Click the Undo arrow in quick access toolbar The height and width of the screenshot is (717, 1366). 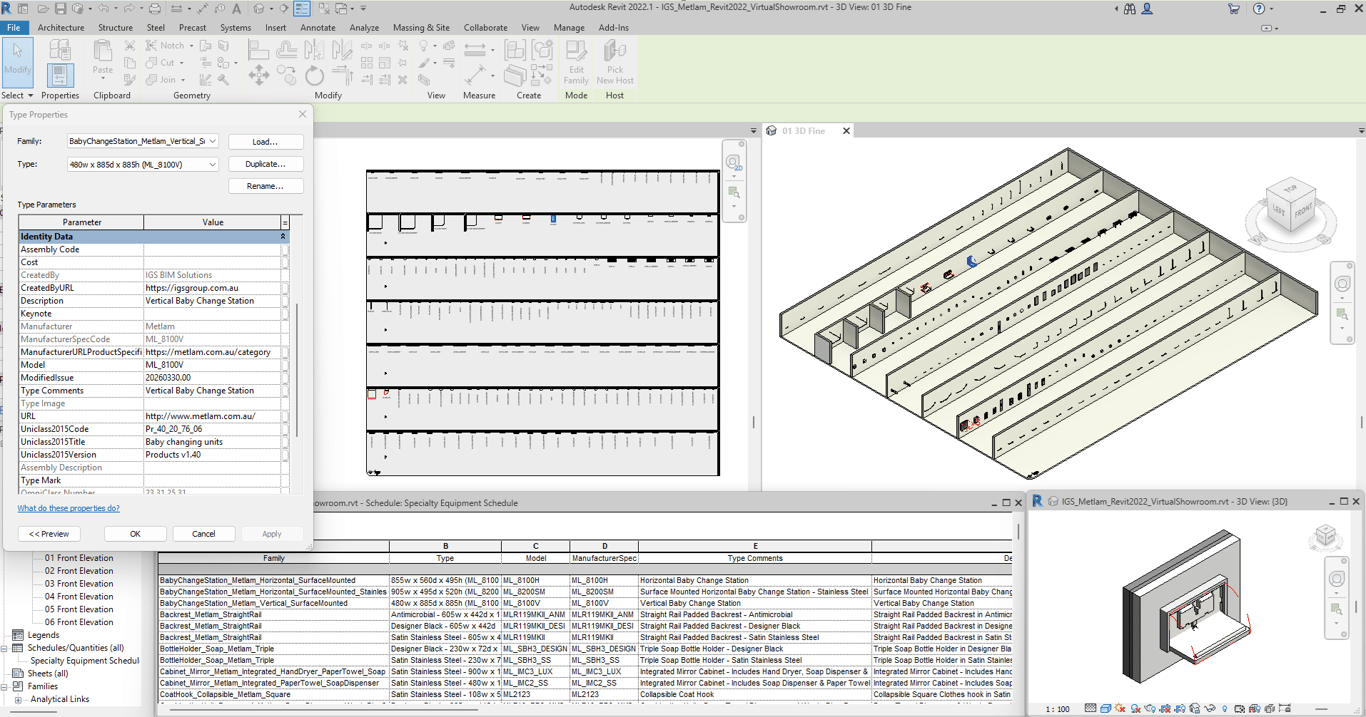(x=103, y=9)
